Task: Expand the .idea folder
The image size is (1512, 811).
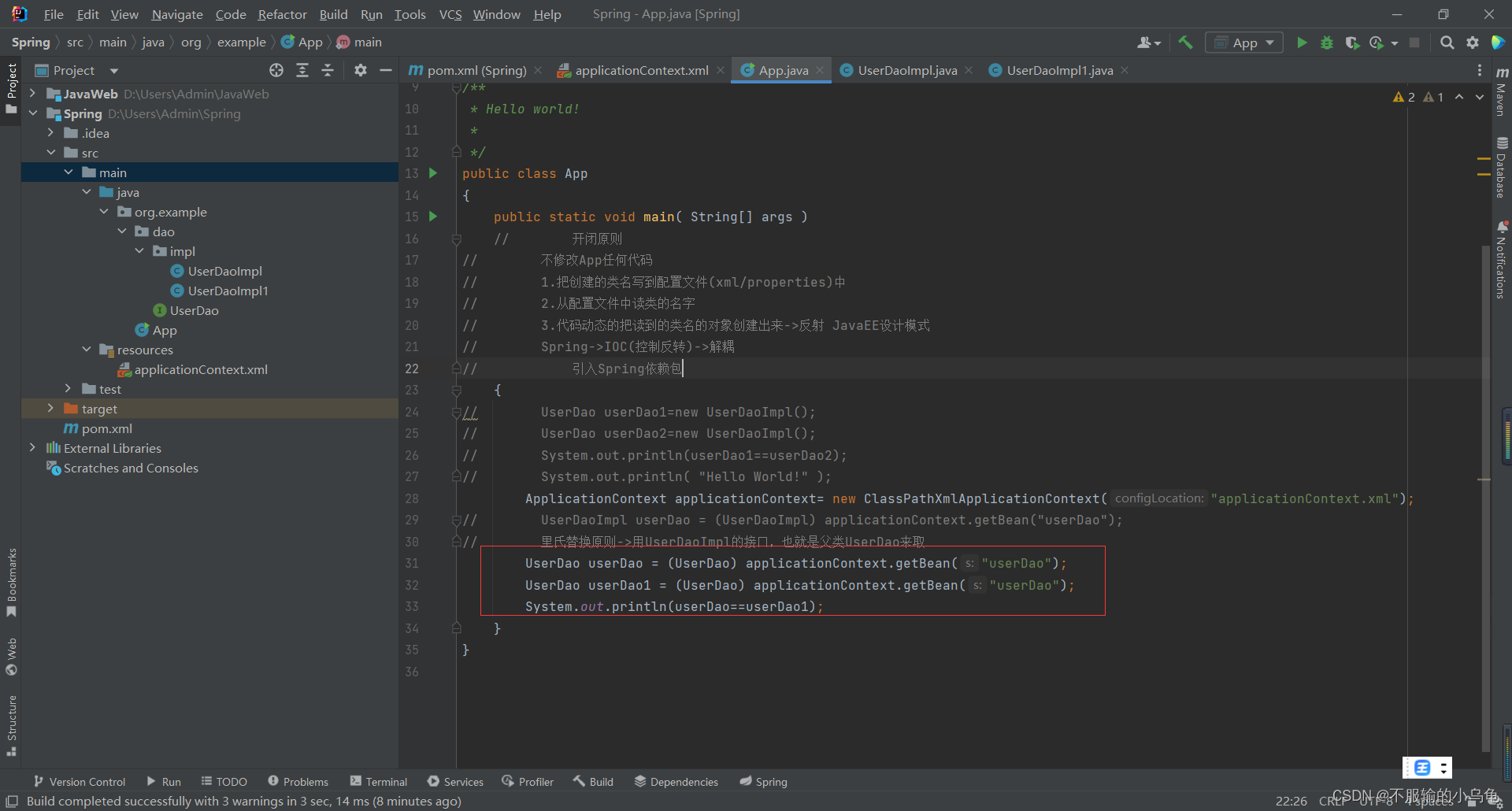Action: [x=50, y=132]
